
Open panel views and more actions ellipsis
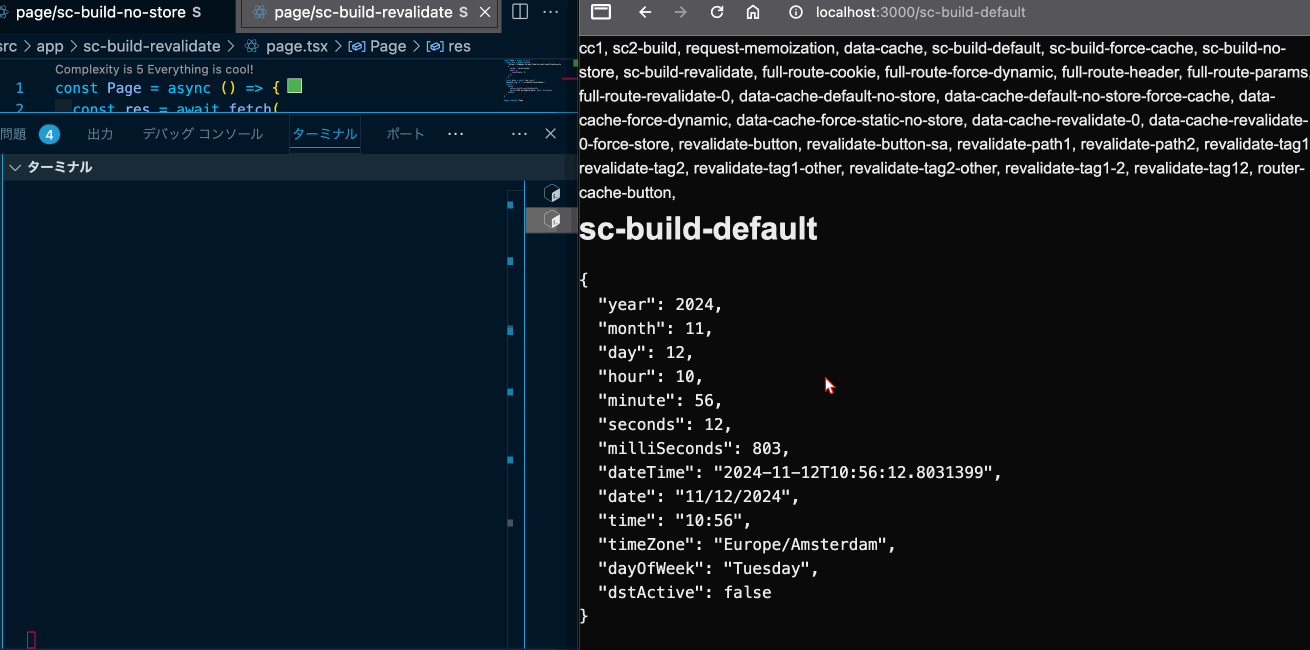519,134
